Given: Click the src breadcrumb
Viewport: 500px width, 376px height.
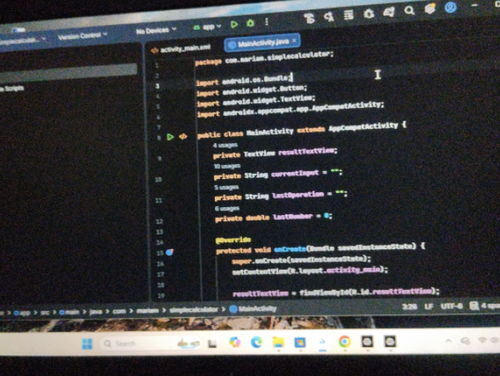Looking at the screenshot, I should click(44, 312).
